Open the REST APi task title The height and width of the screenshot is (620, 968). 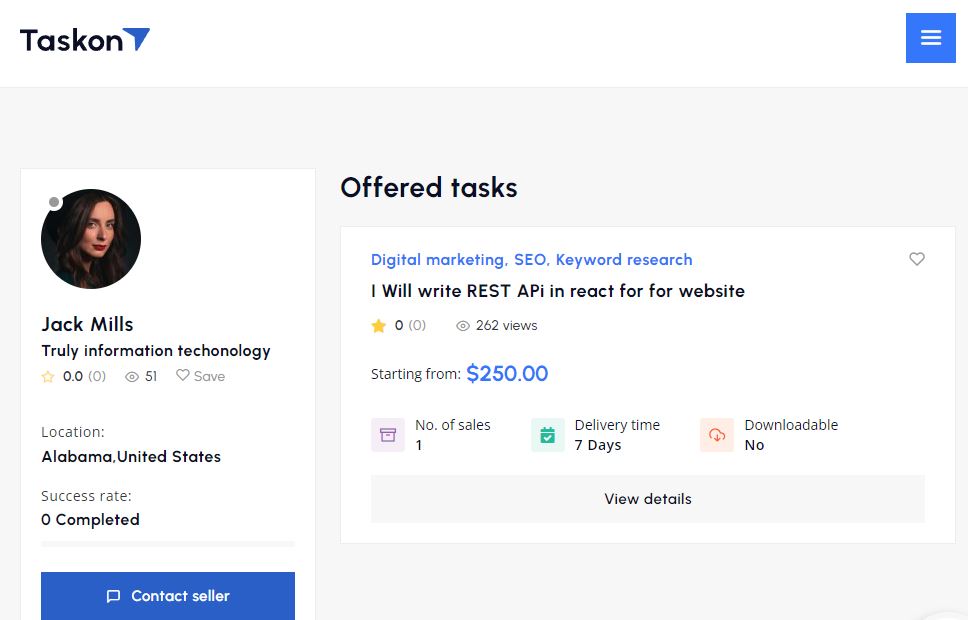pos(557,291)
